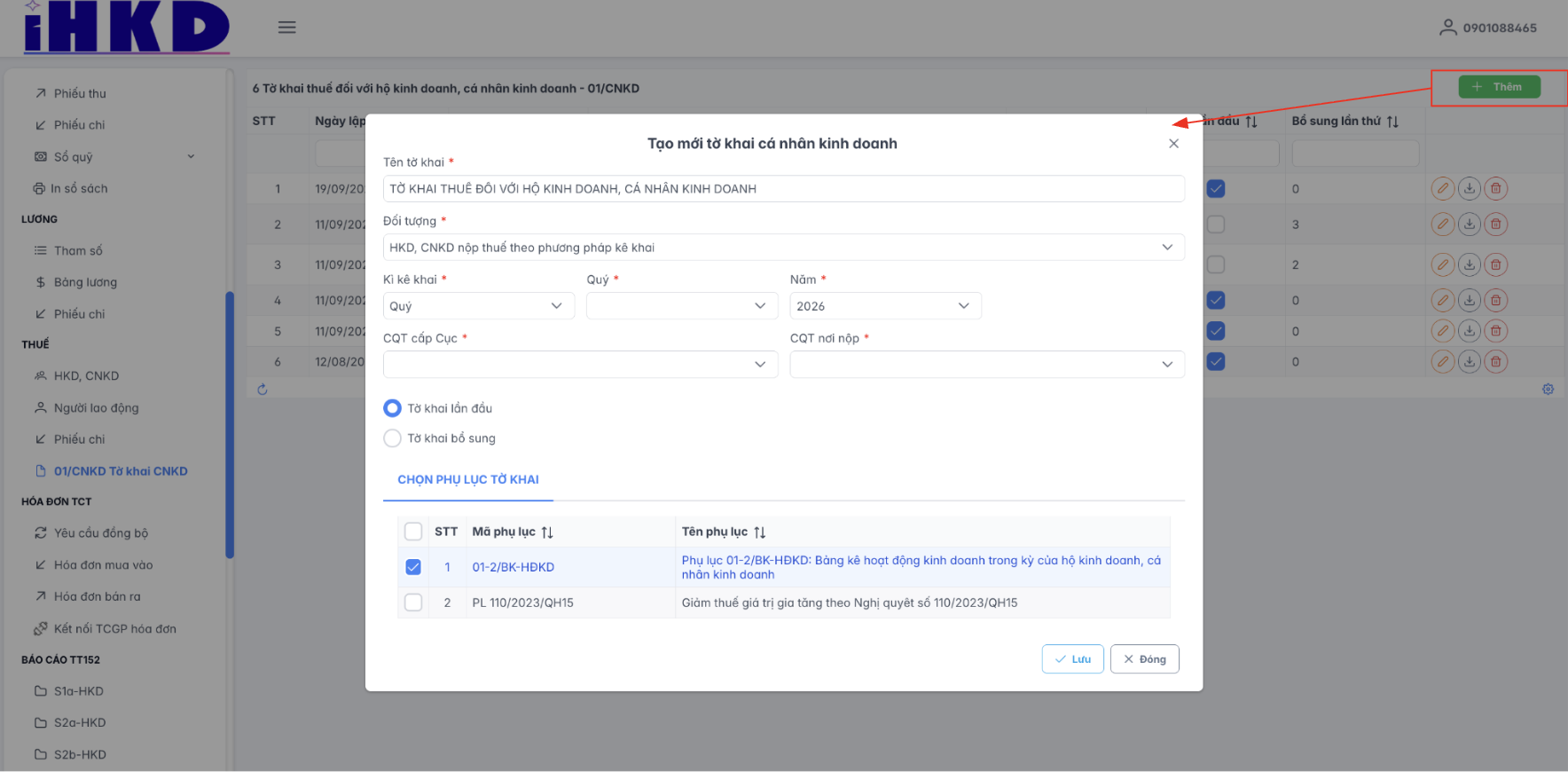This screenshot has width=1568, height=772.
Task: Close the dialog with the X icon
Action: tap(1173, 144)
